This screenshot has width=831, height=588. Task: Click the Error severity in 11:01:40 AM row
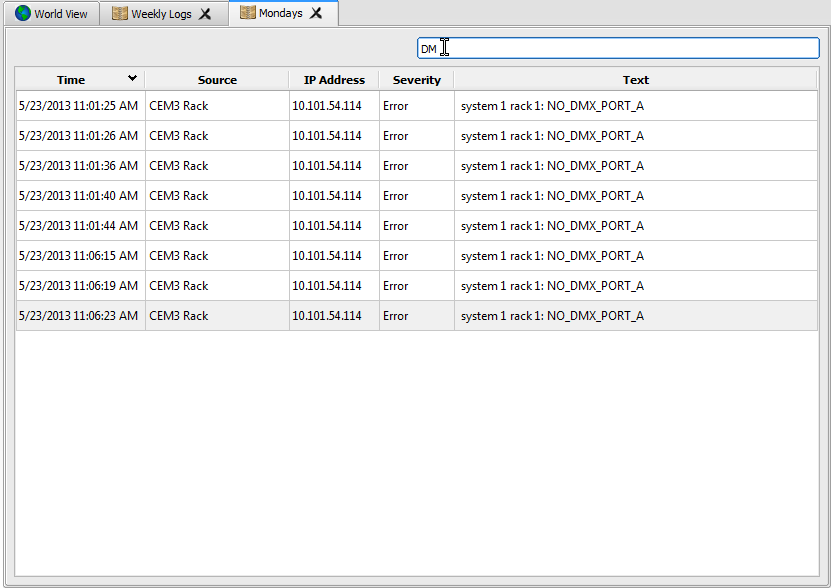(395, 196)
